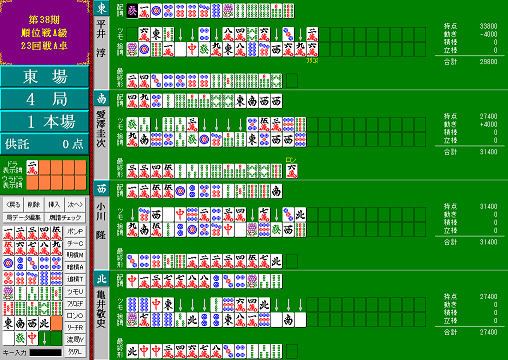Select the tsumogiri down-arrow tile in palette

[44, 338]
